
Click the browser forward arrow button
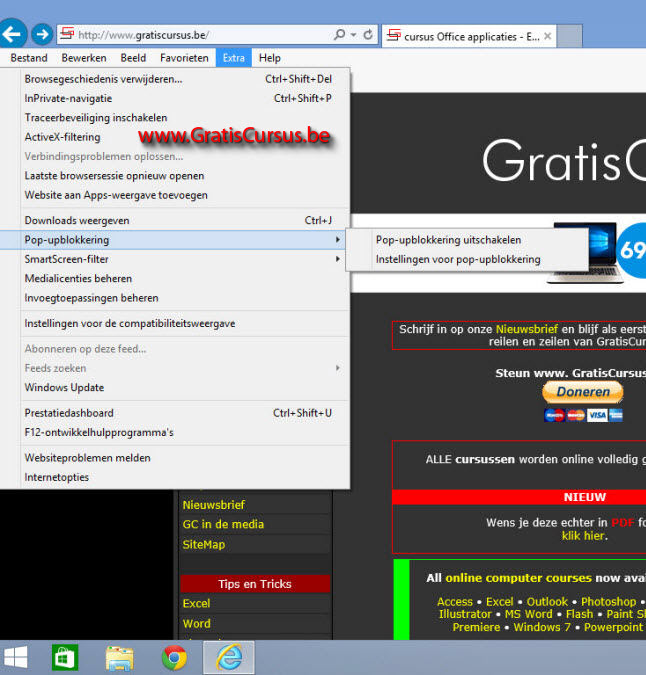(42, 34)
